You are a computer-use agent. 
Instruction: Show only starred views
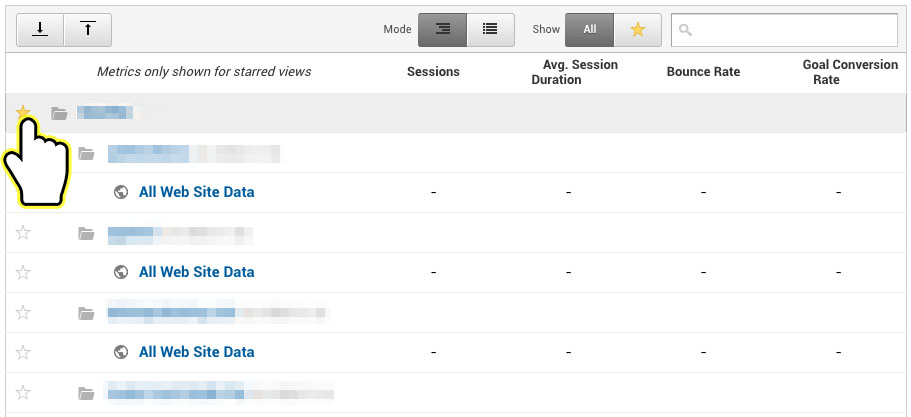[637, 30]
